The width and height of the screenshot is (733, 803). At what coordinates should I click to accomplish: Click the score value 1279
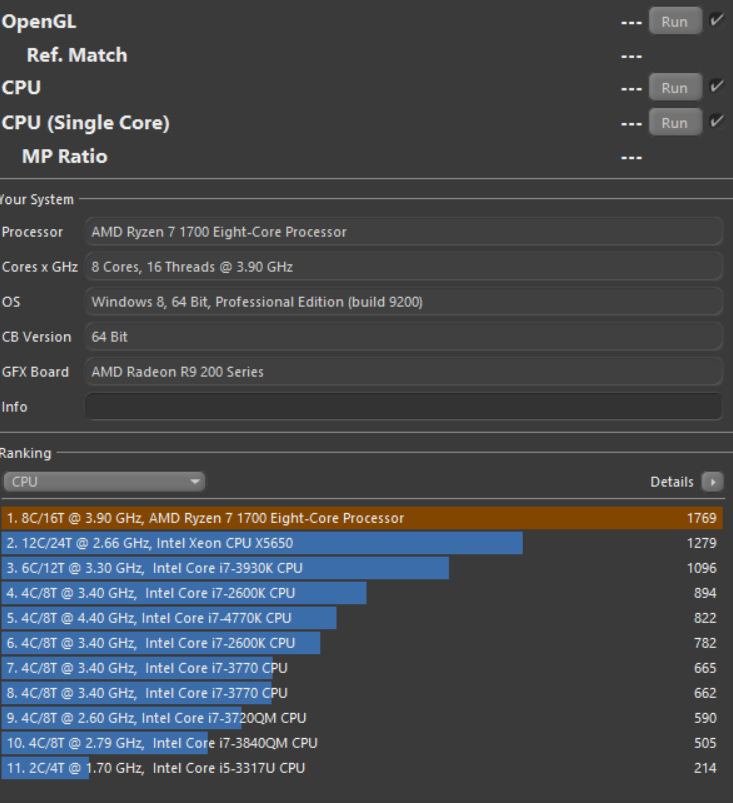701,543
